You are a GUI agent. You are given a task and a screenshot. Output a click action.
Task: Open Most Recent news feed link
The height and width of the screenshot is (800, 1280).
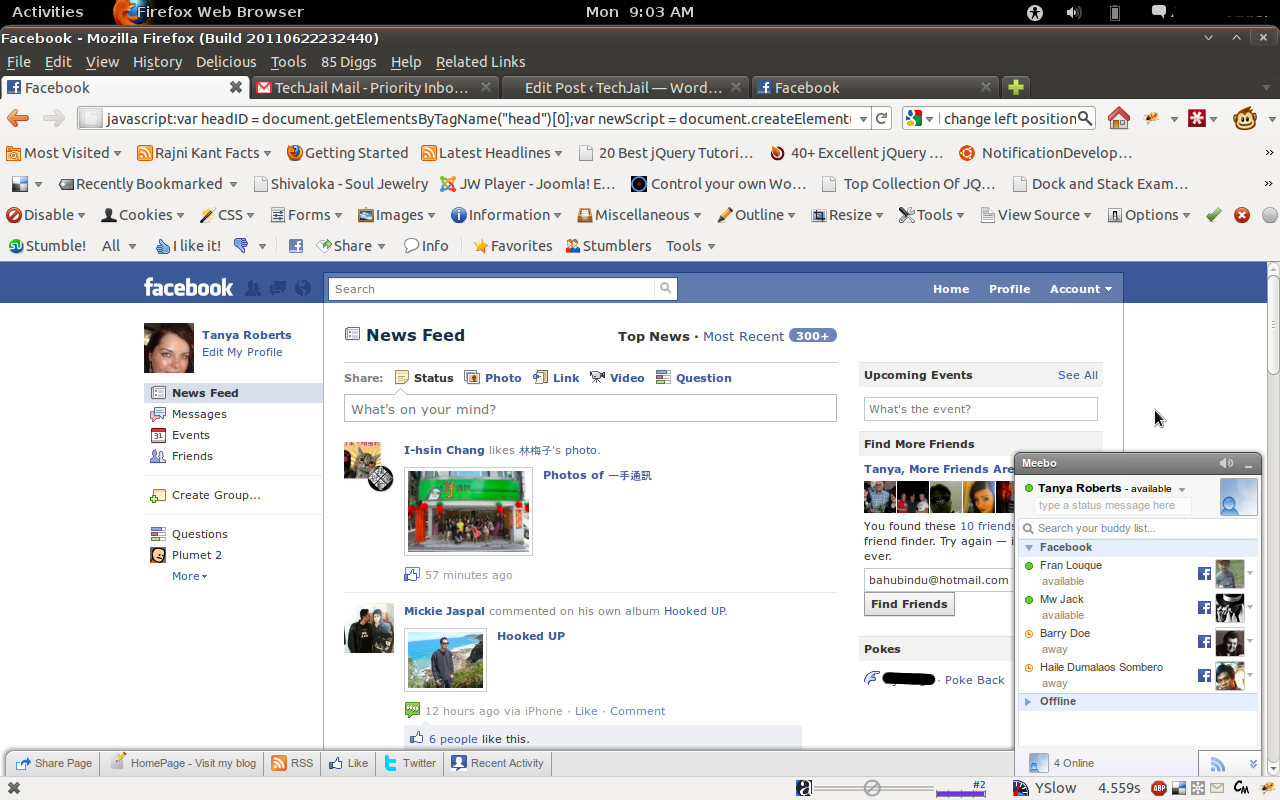pyautogui.click(x=743, y=336)
